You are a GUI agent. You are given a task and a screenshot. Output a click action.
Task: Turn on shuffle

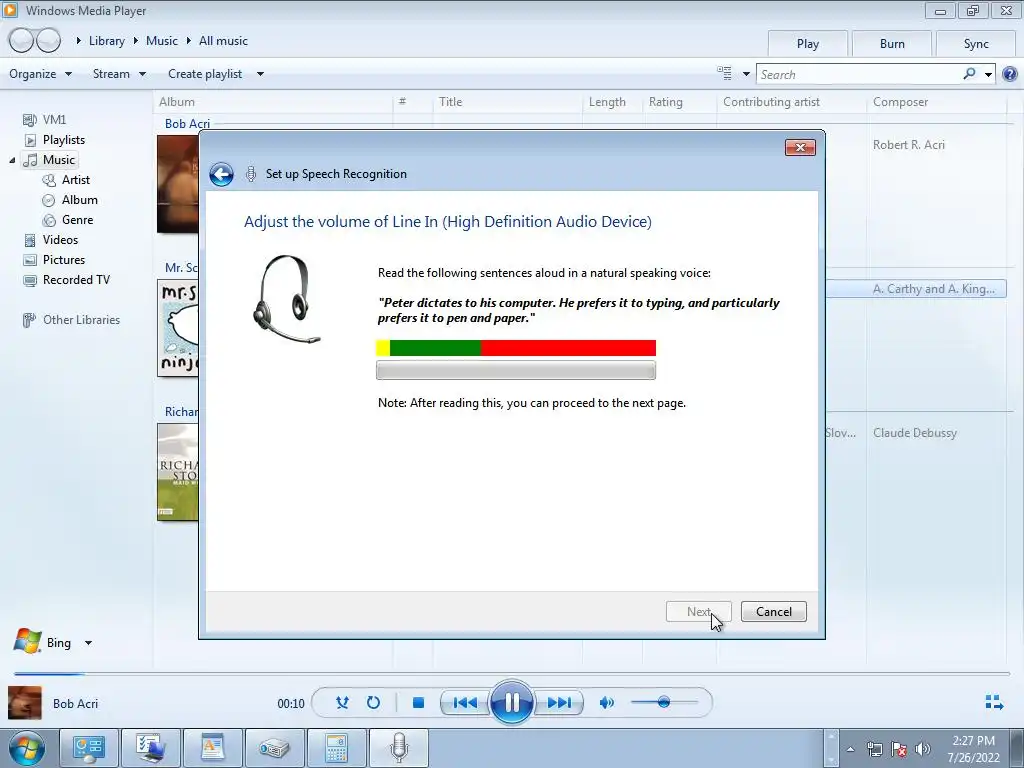tap(342, 703)
